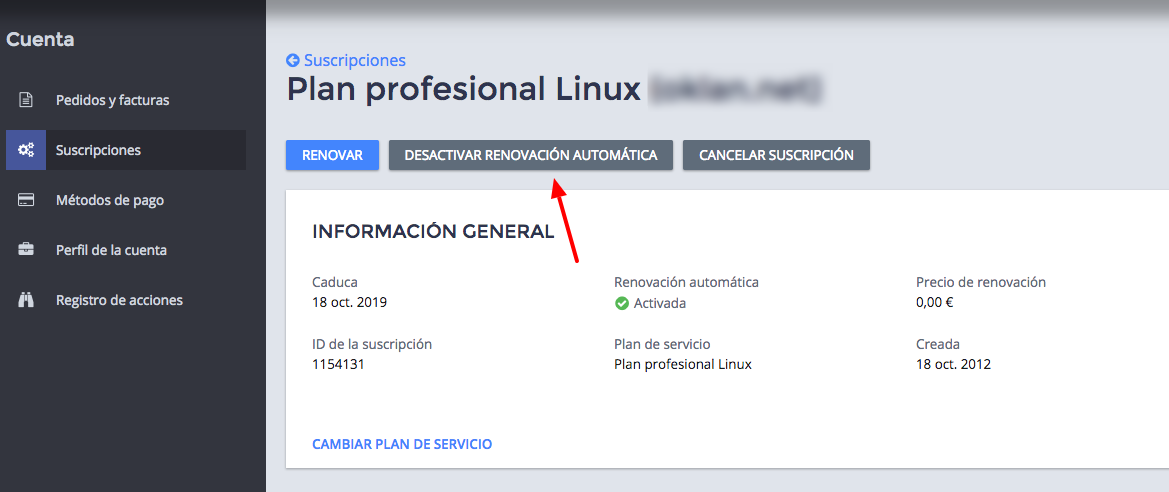Click the Suscripciones gears icon

coord(26,150)
